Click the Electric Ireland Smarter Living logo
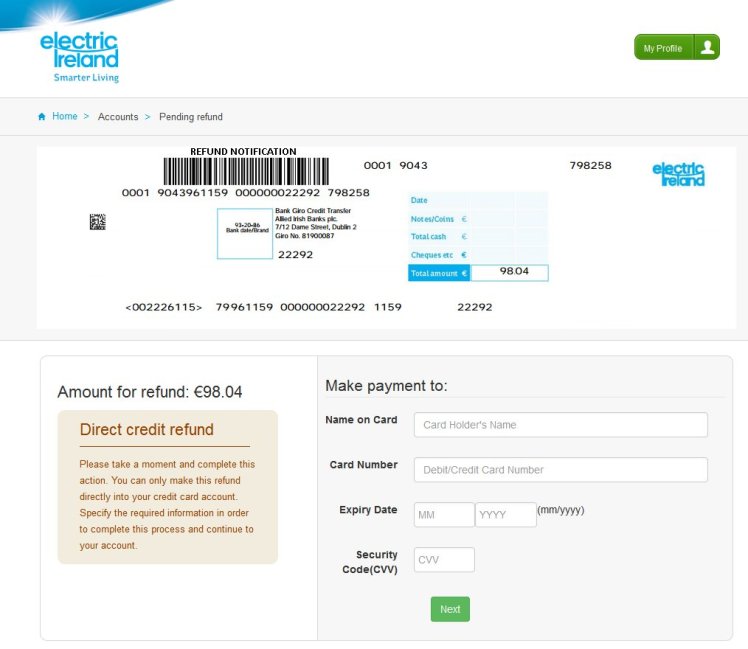 click(x=80, y=57)
